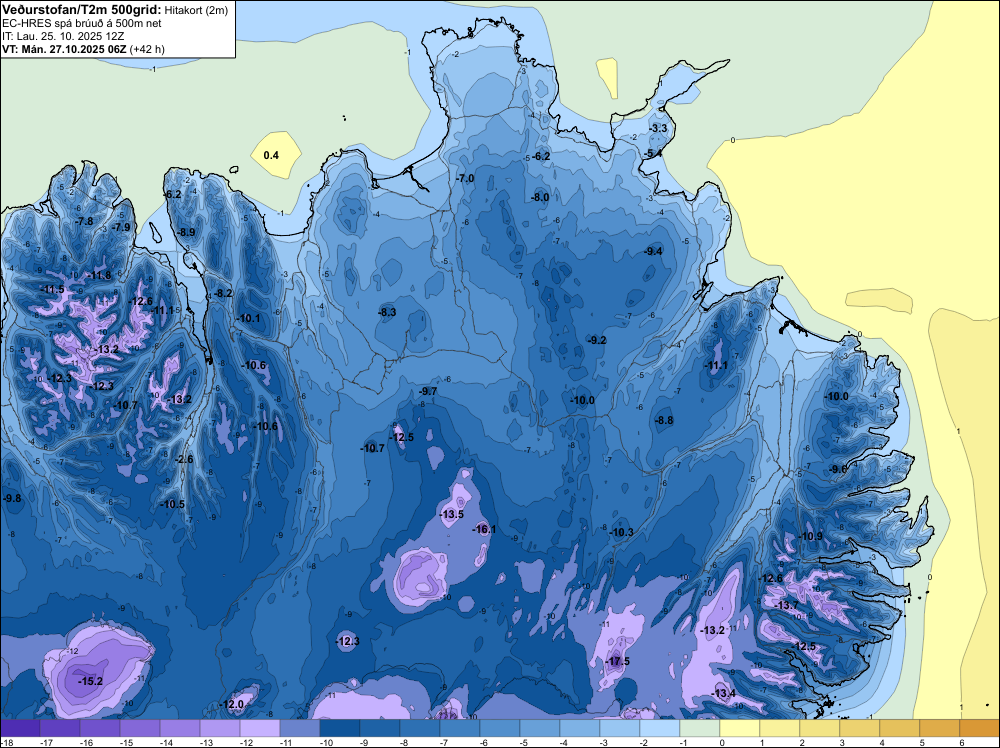Image resolution: width=1000 pixels, height=748 pixels.
Task: Select the -8.0 temperature label
Action: tap(540, 197)
